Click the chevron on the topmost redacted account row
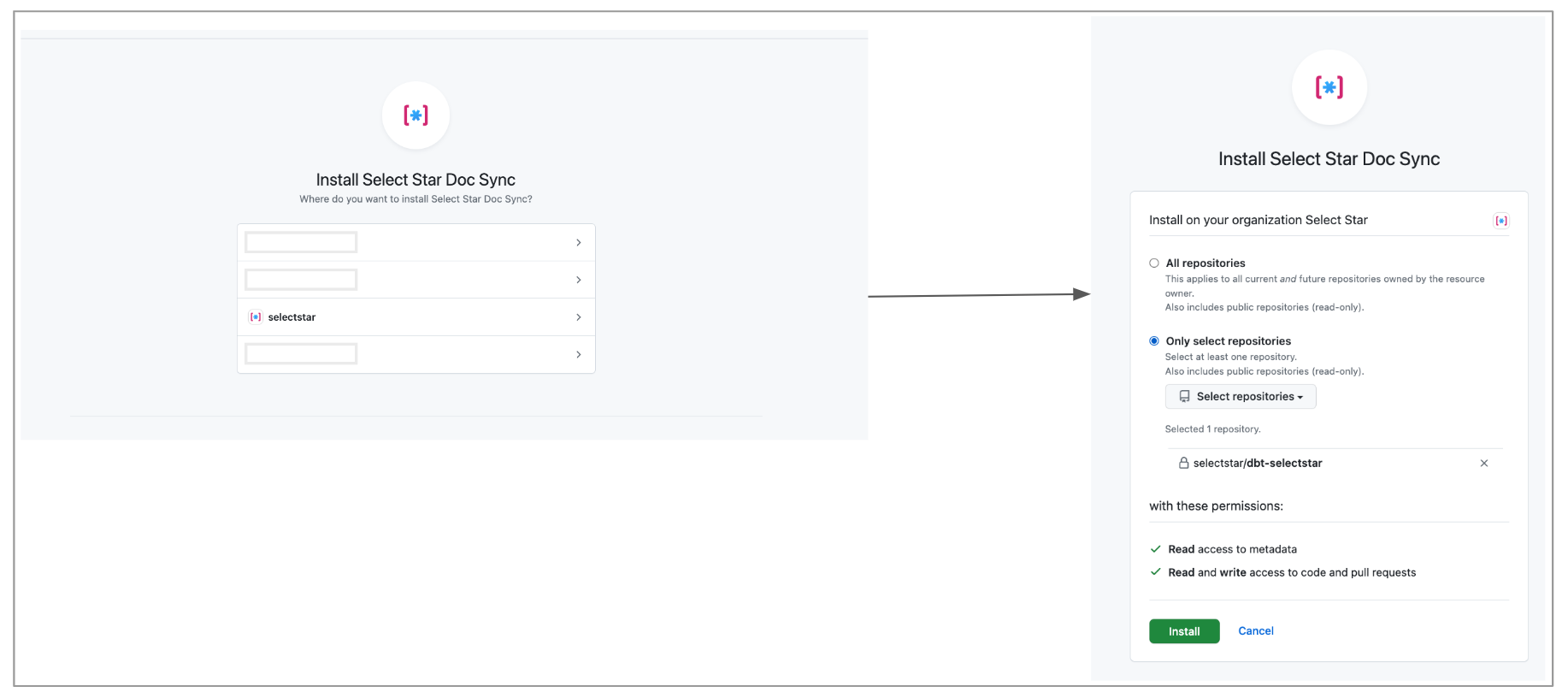 click(x=579, y=243)
